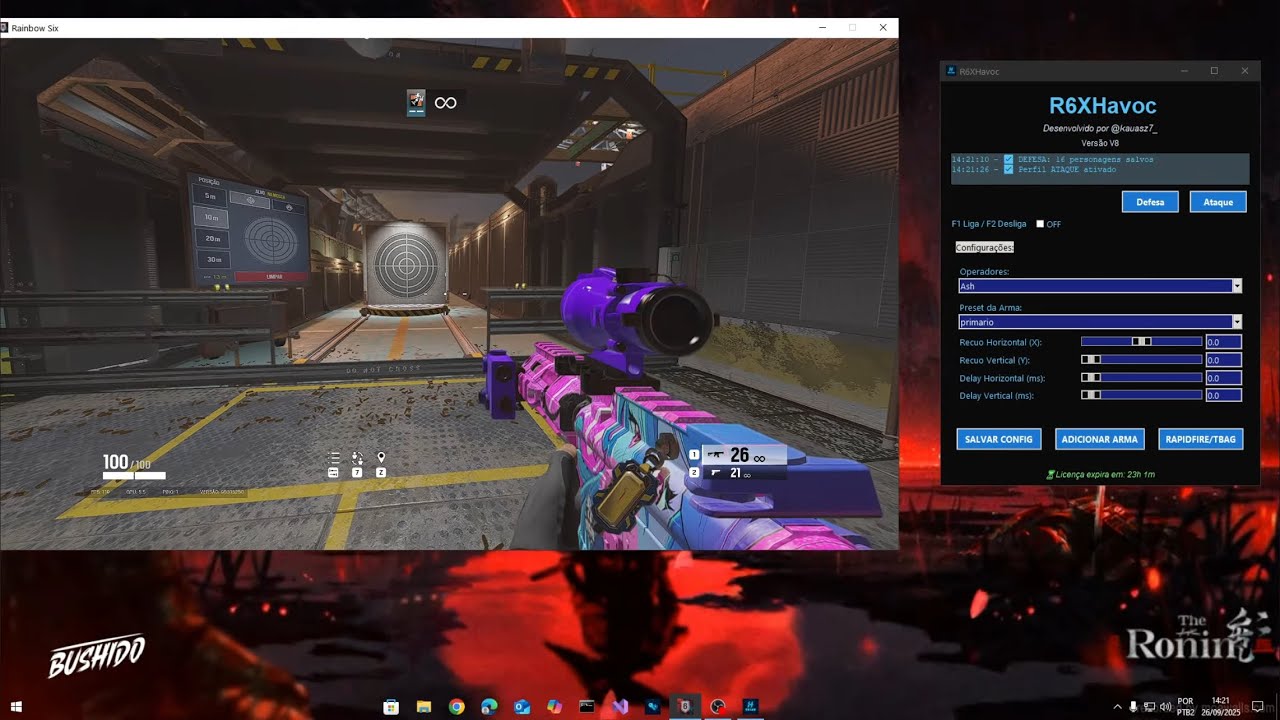Select primary weapon slot 1 in HUD
This screenshot has height=720, width=1280.
tap(694, 455)
